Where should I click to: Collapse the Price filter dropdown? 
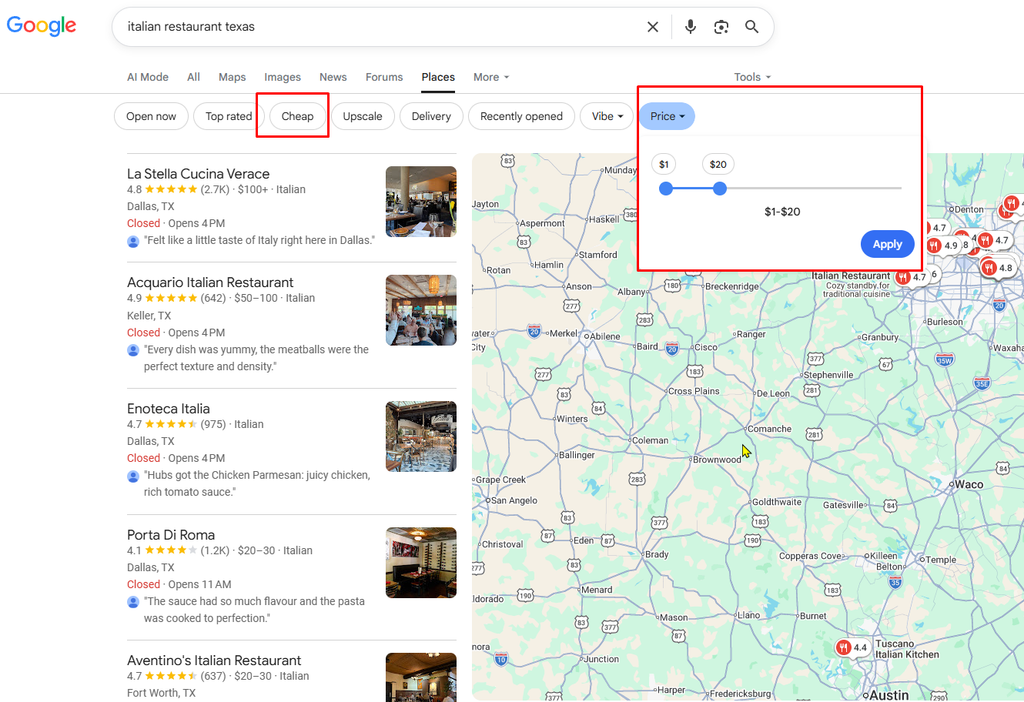pyautogui.click(x=667, y=116)
